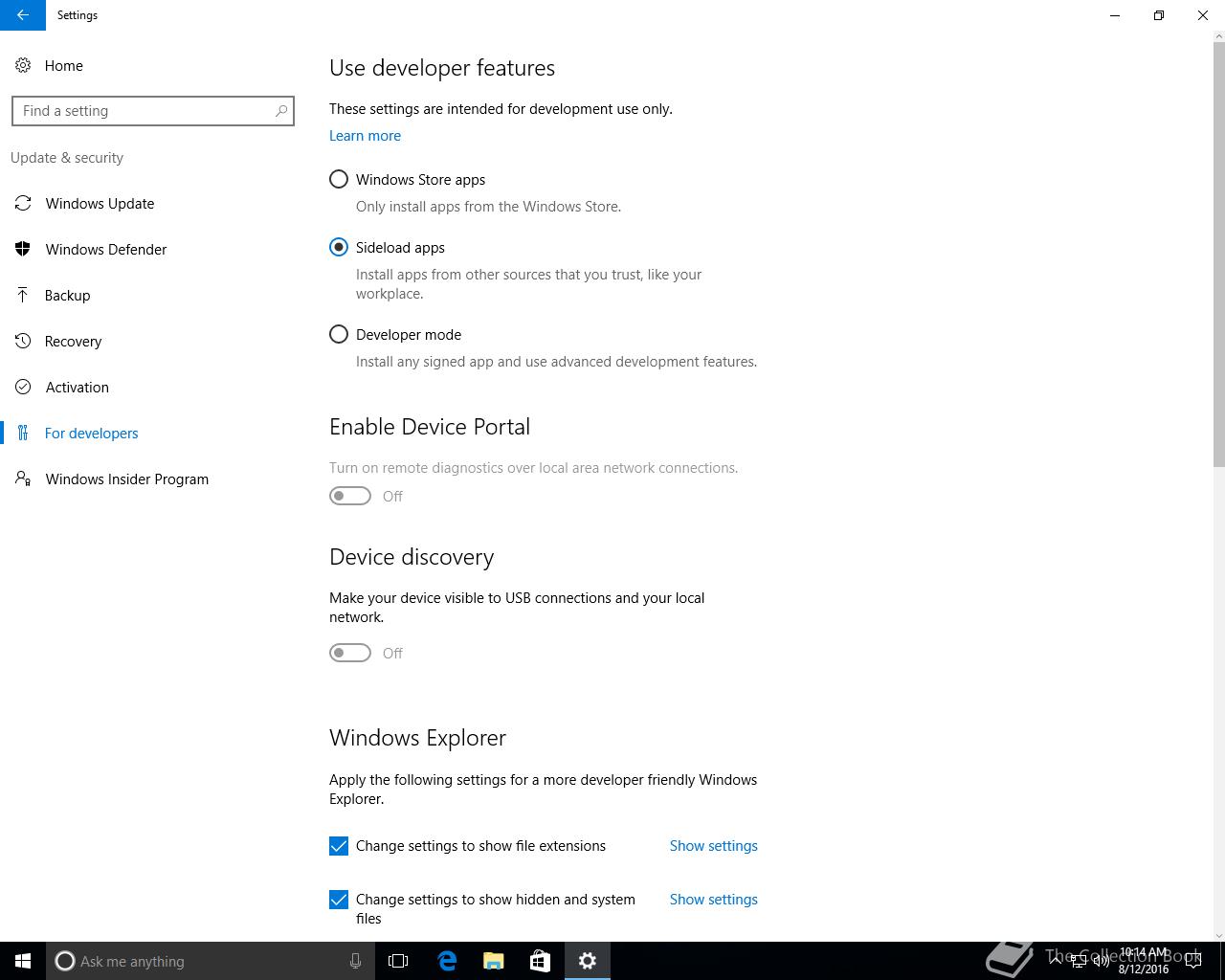Viewport: 1225px width, 980px height.
Task: Focus the Find a setting search field
Action: 153,111
